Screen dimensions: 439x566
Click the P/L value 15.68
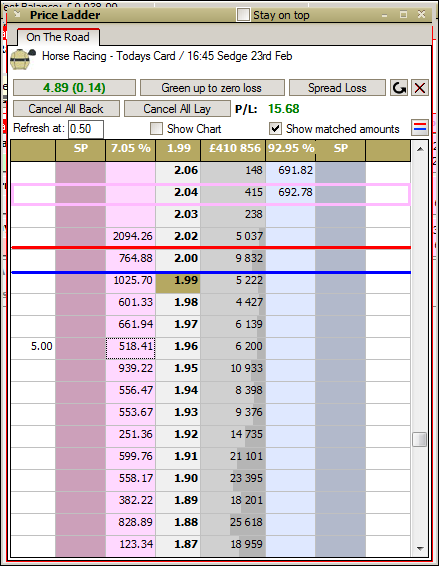tap(284, 109)
